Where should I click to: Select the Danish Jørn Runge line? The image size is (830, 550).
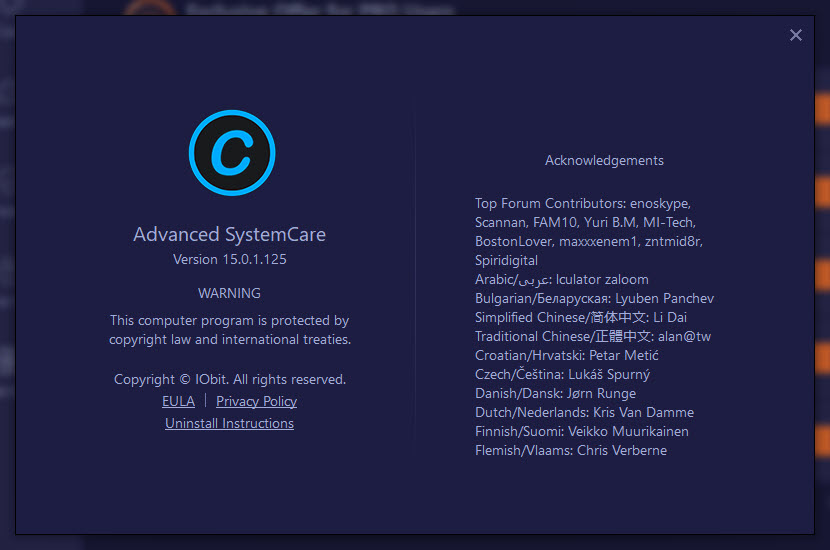click(x=555, y=393)
